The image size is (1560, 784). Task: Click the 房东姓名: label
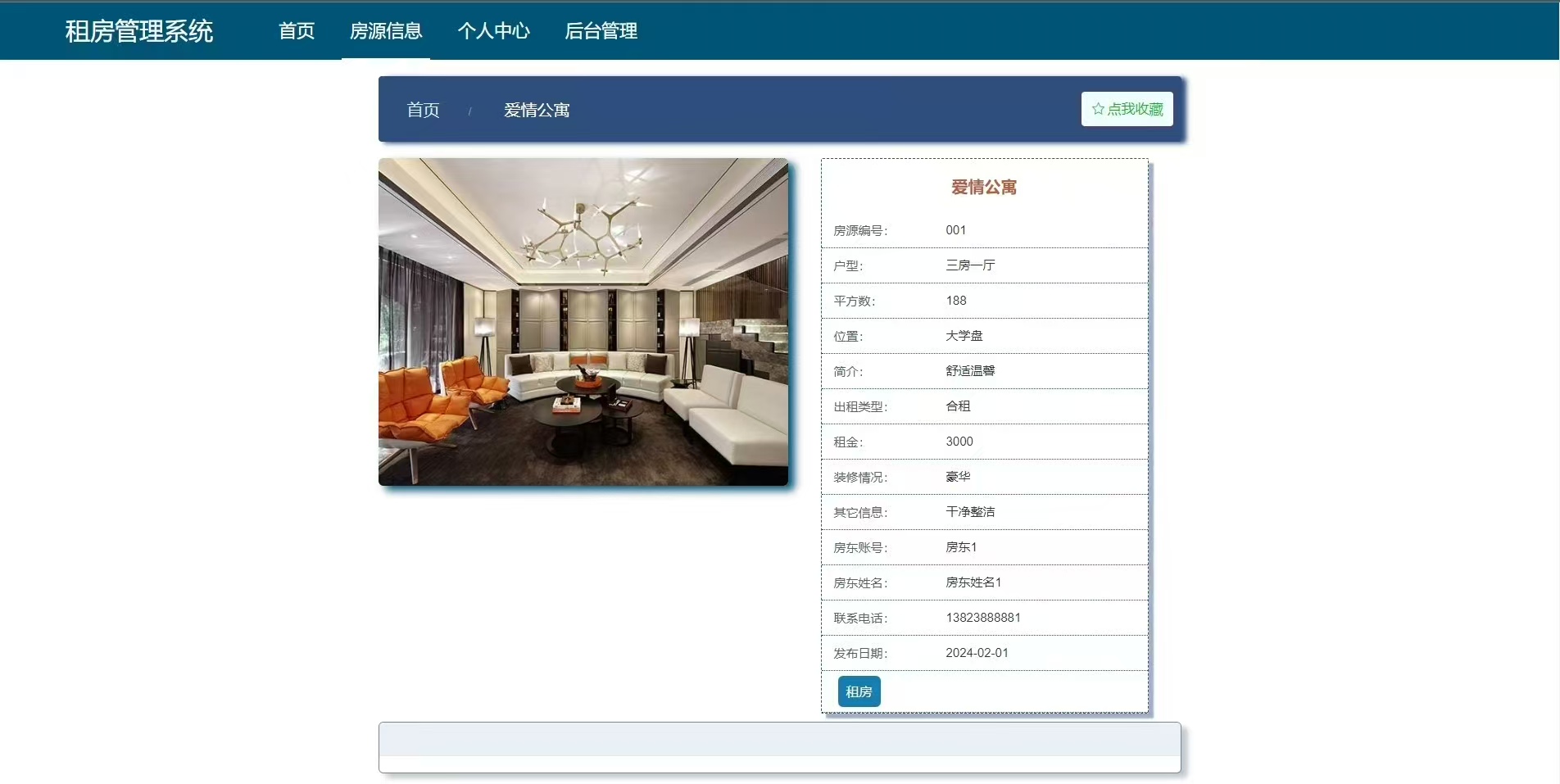point(860,583)
